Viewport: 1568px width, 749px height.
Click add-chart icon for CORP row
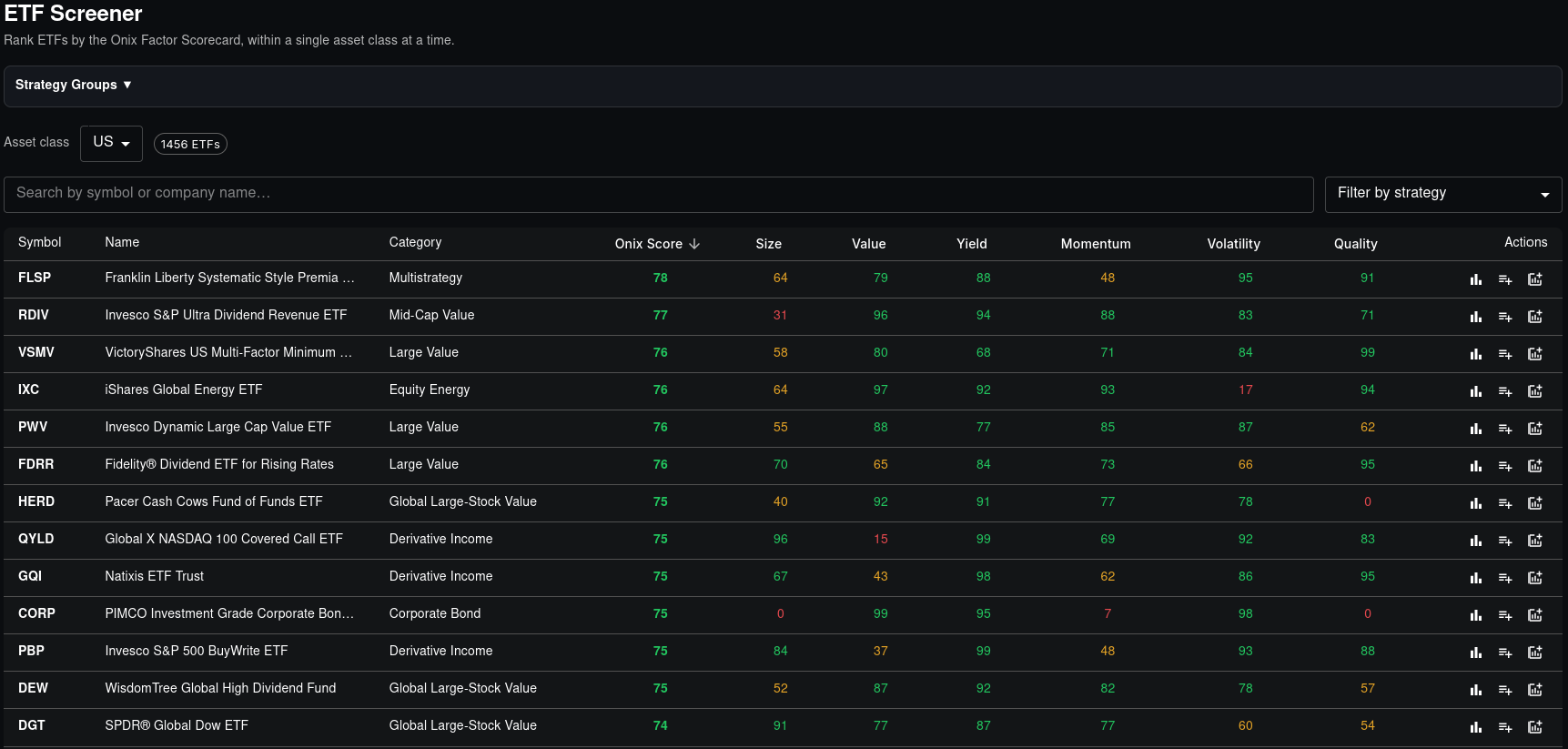tap(1535, 615)
